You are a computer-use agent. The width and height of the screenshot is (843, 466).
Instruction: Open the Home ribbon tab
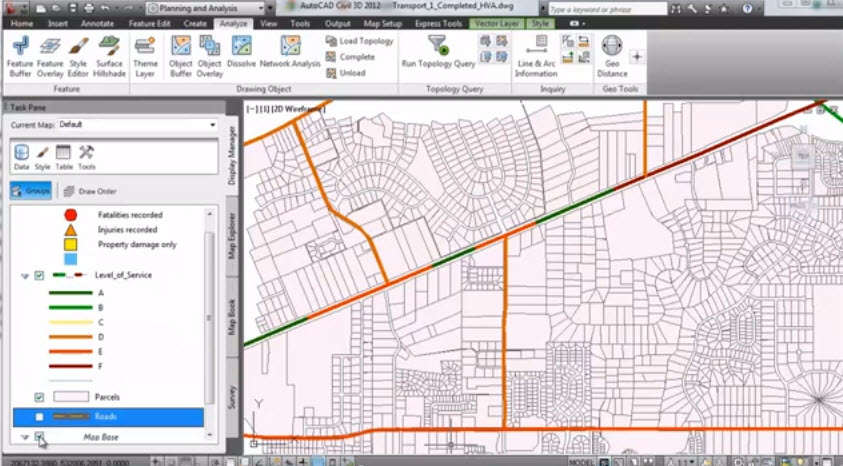point(22,24)
